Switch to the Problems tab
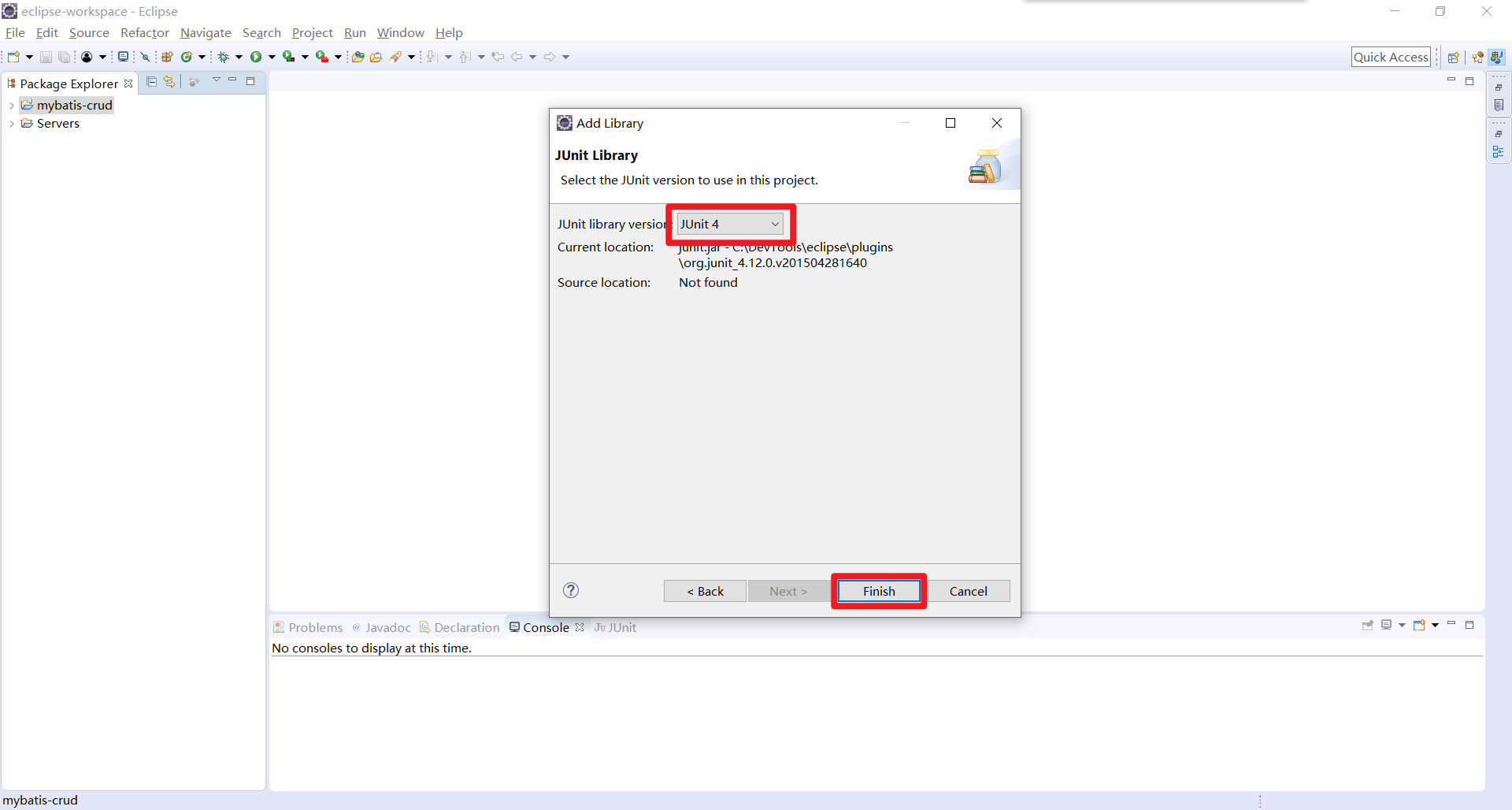Viewport: 1512px width, 810px height. coord(308,627)
